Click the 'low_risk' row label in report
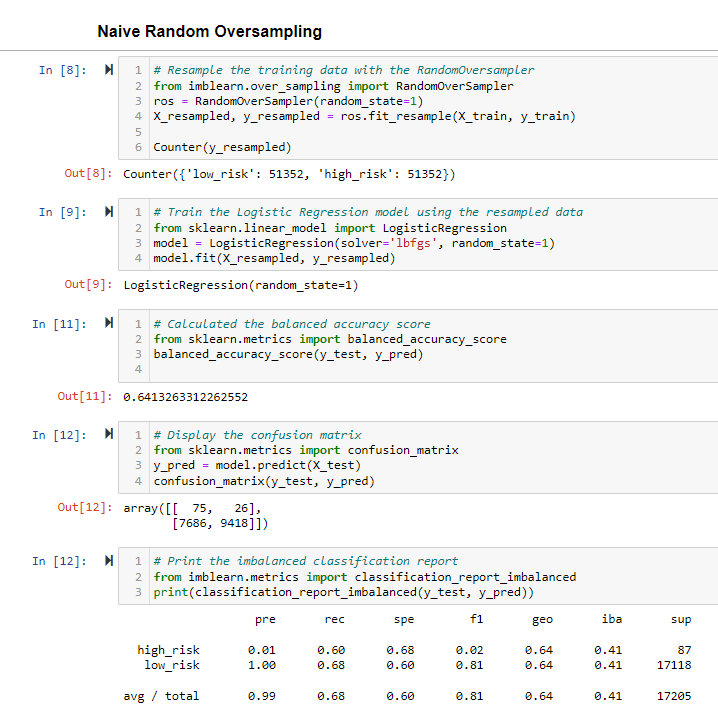Screen dimensions: 718x728 [172, 665]
